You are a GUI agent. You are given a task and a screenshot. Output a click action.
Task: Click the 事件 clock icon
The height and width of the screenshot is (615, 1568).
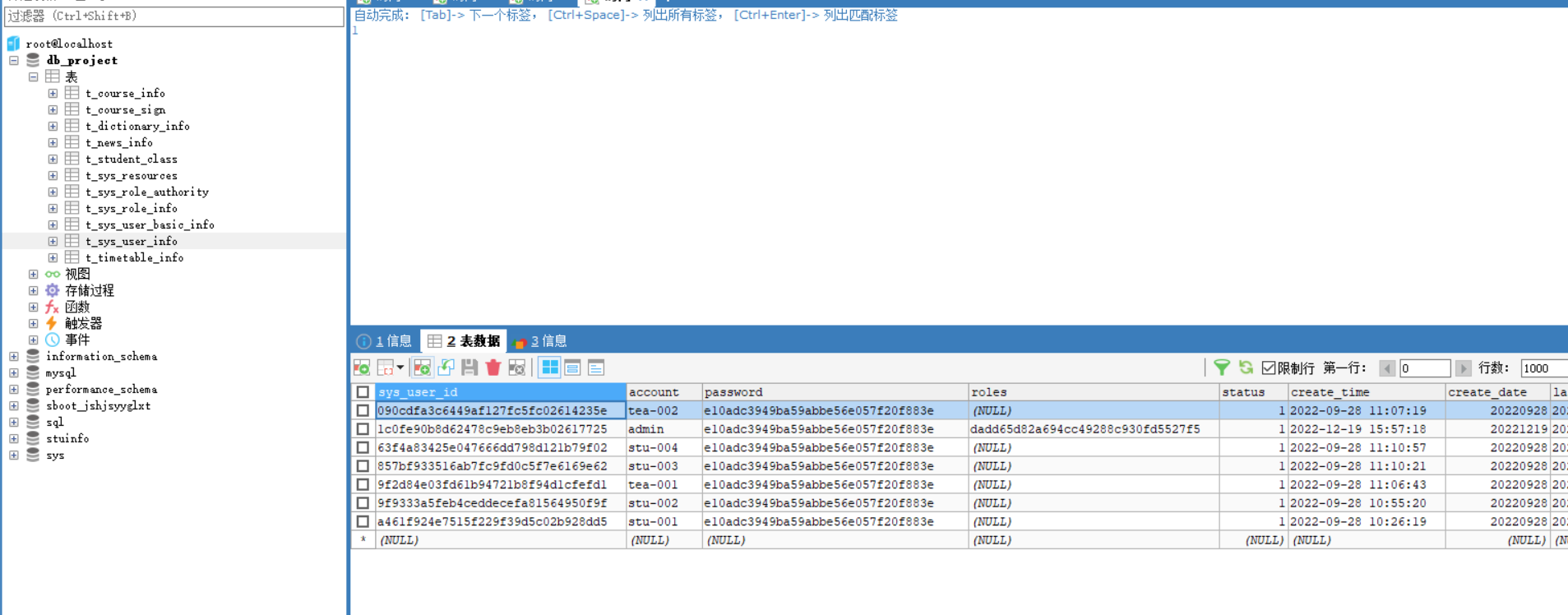point(53,340)
